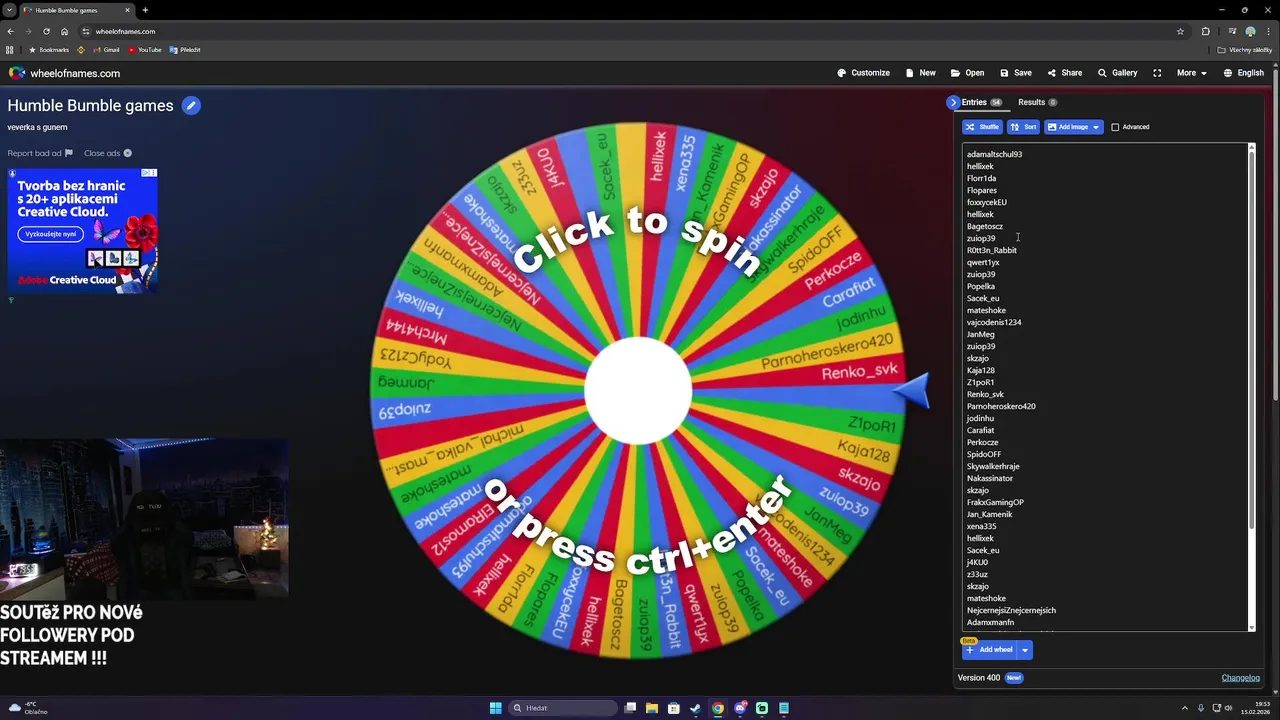Select entry R0tt3n_Rabbit in the list
This screenshot has height=720, width=1280.
(x=992, y=250)
